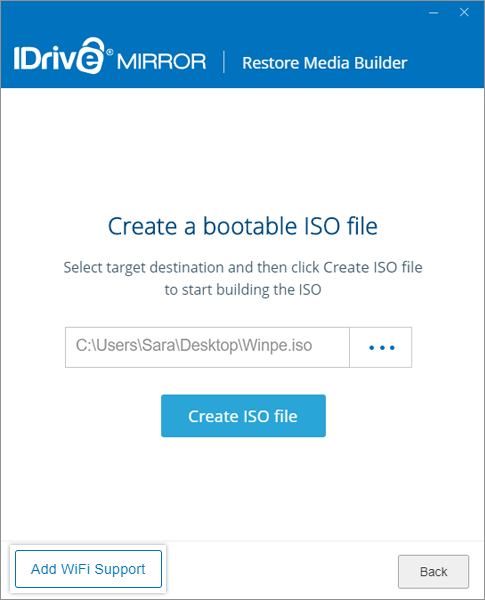Focus the Winpe.iso destination path field
The height and width of the screenshot is (600, 485).
(207, 347)
